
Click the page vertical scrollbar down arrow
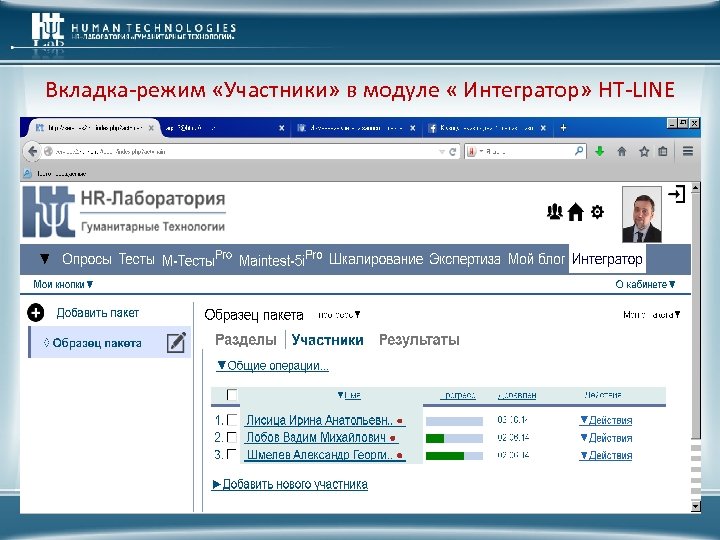click(x=696, y=506)
